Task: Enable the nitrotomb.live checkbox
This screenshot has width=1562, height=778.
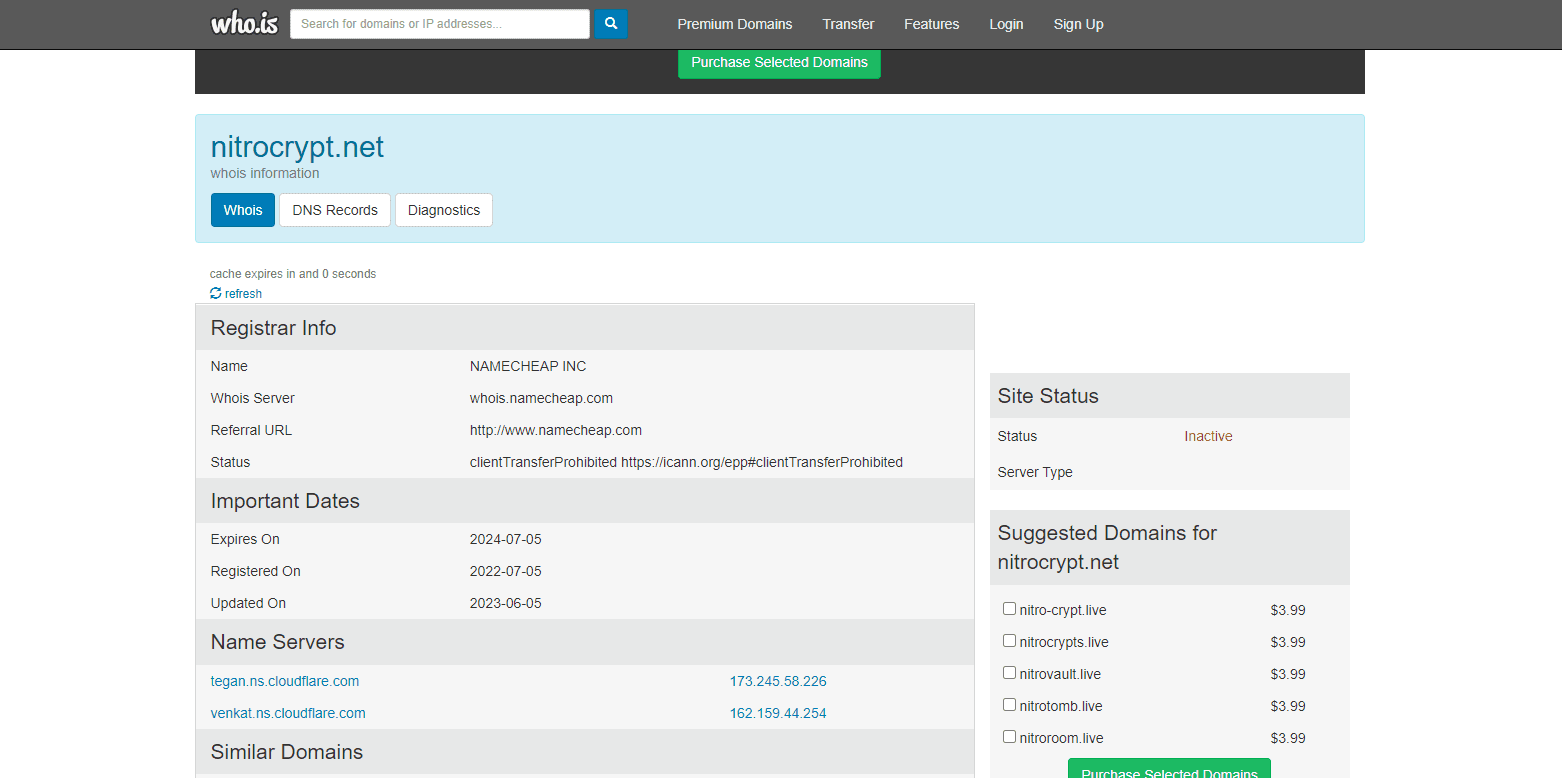Action: pos(1009,705)
